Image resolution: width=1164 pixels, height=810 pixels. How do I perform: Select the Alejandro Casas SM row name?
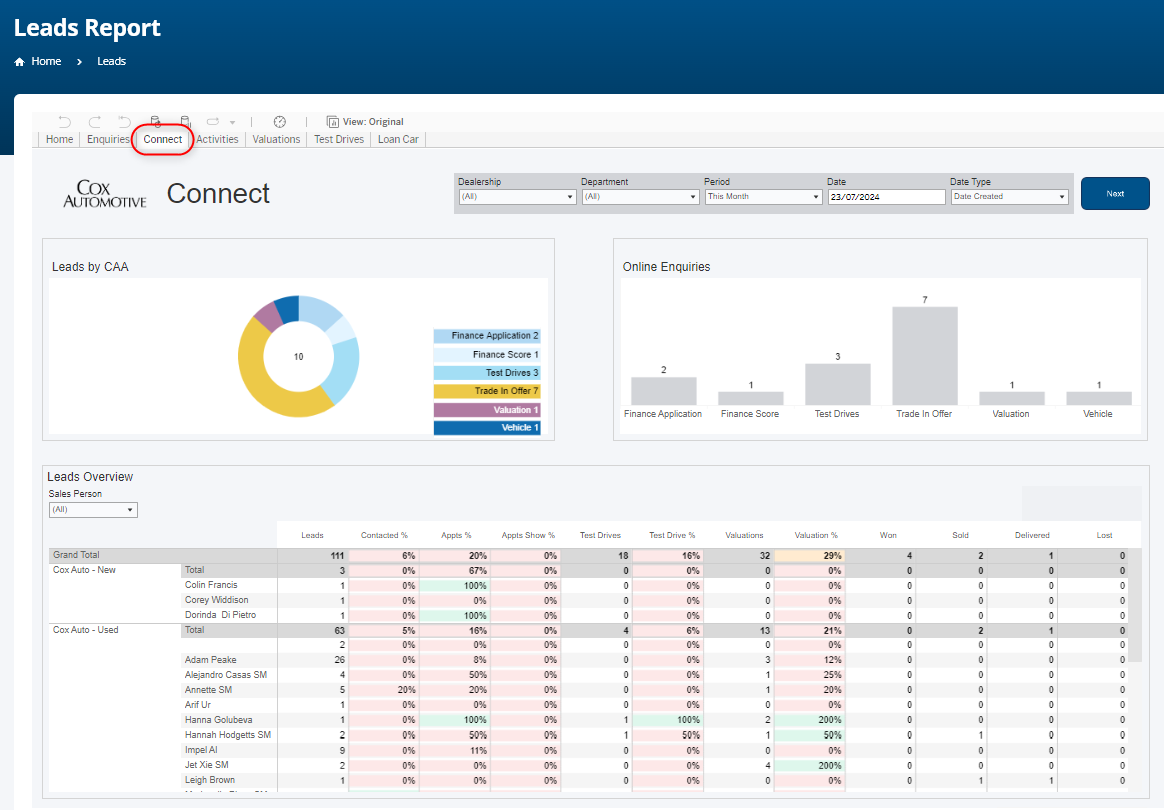point(226,675)
